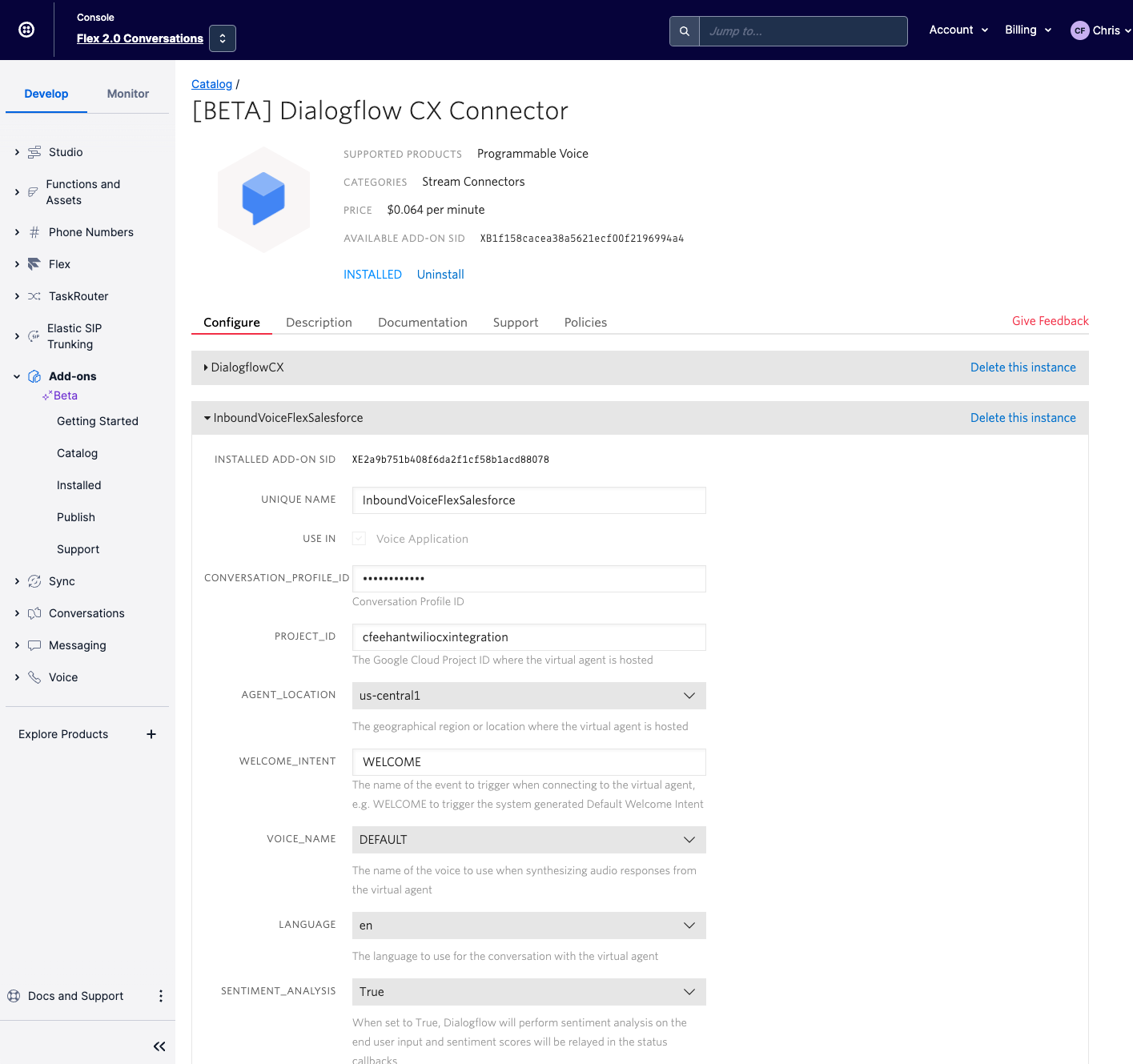Click the Conversation Profile ID field

[529, 579]
